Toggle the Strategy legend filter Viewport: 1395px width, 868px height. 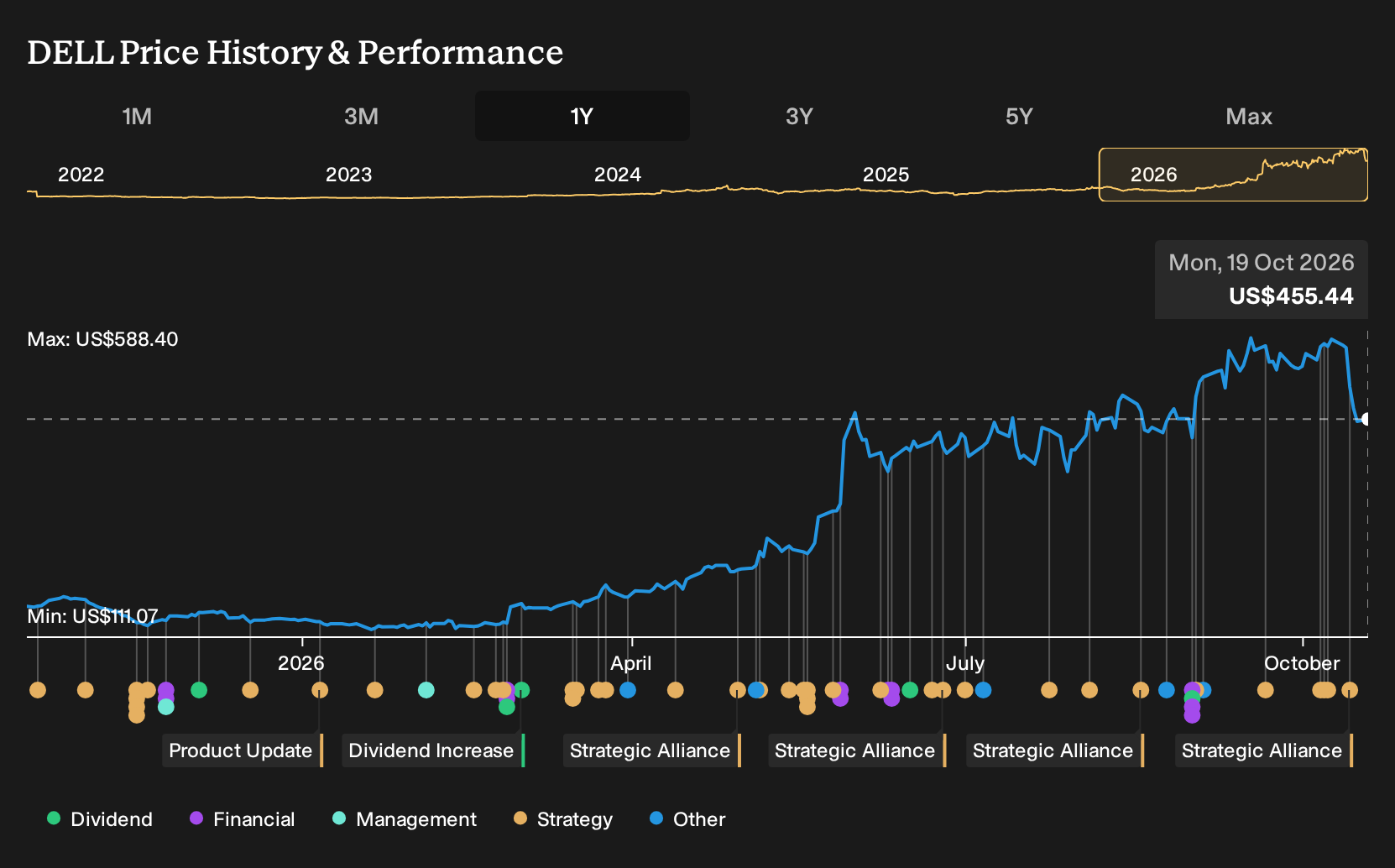tap(563, 819)
